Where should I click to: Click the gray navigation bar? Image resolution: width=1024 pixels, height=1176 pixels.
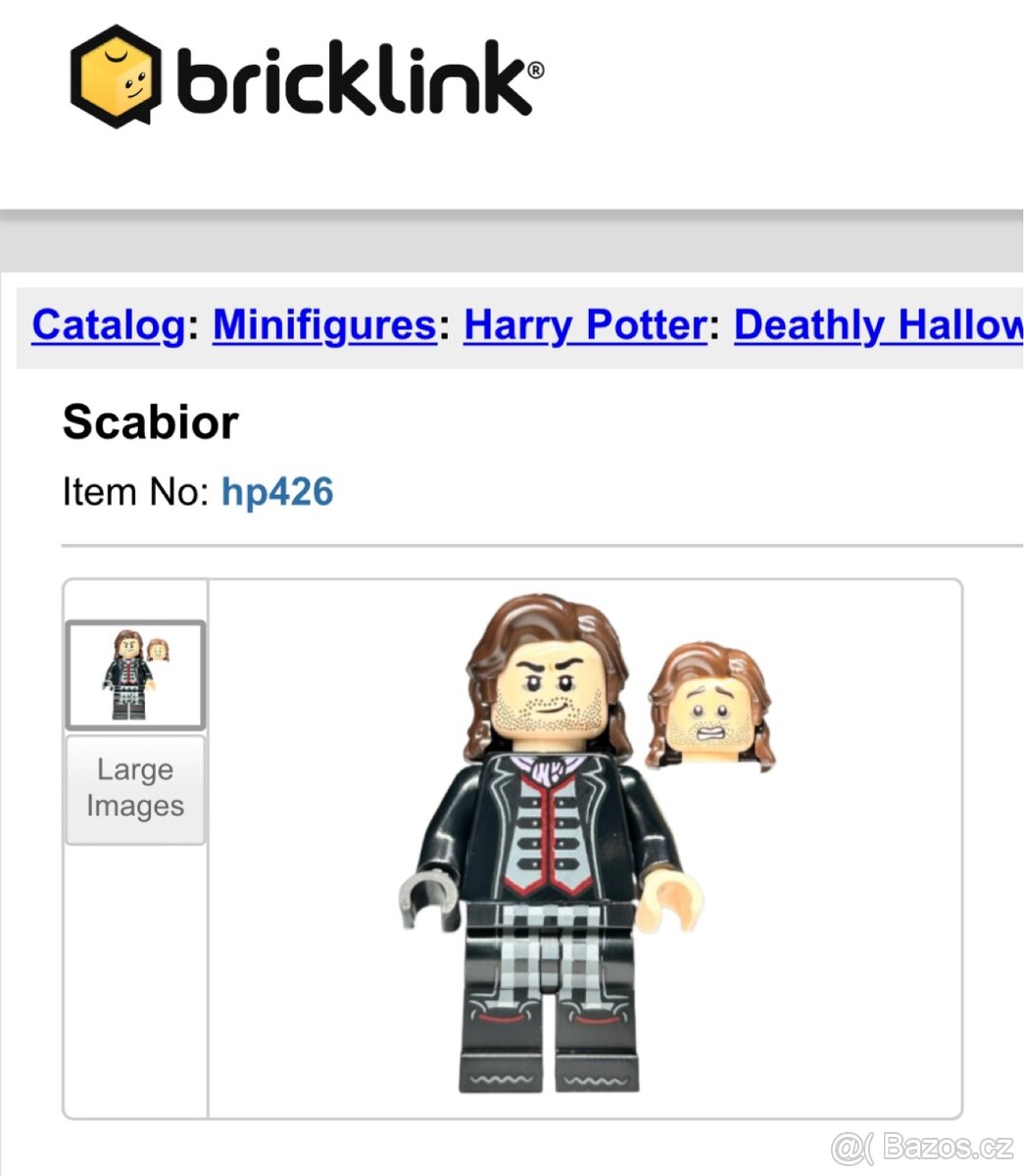click(512, 240)
